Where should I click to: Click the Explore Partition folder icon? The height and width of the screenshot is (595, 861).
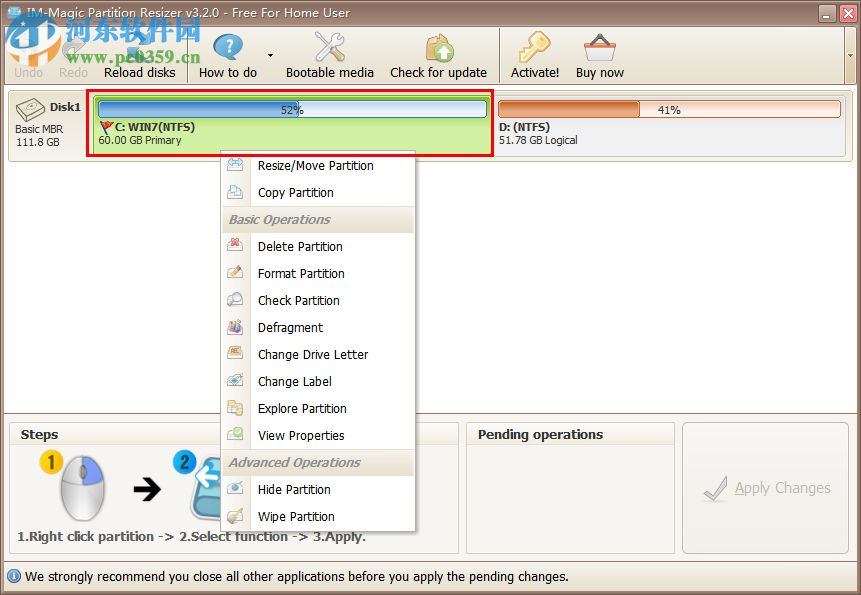point(235,407)
